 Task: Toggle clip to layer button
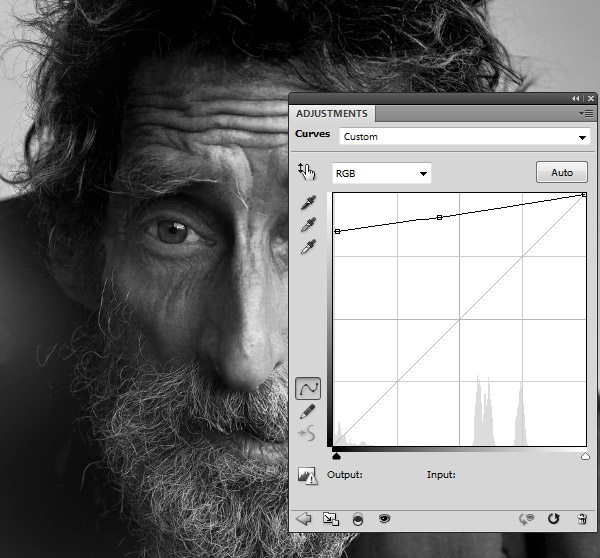[358, 519]
